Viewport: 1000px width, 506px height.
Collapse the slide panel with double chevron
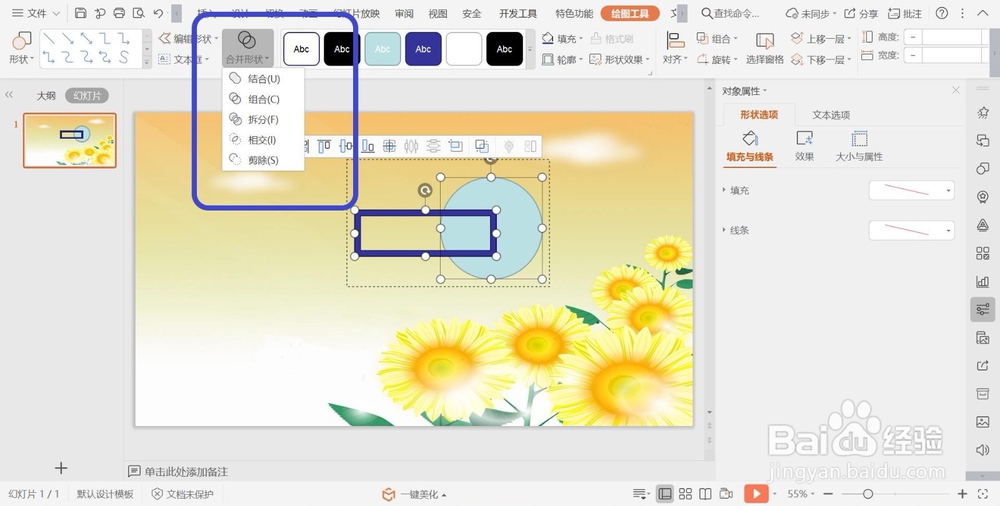click(x=9, y=94)
